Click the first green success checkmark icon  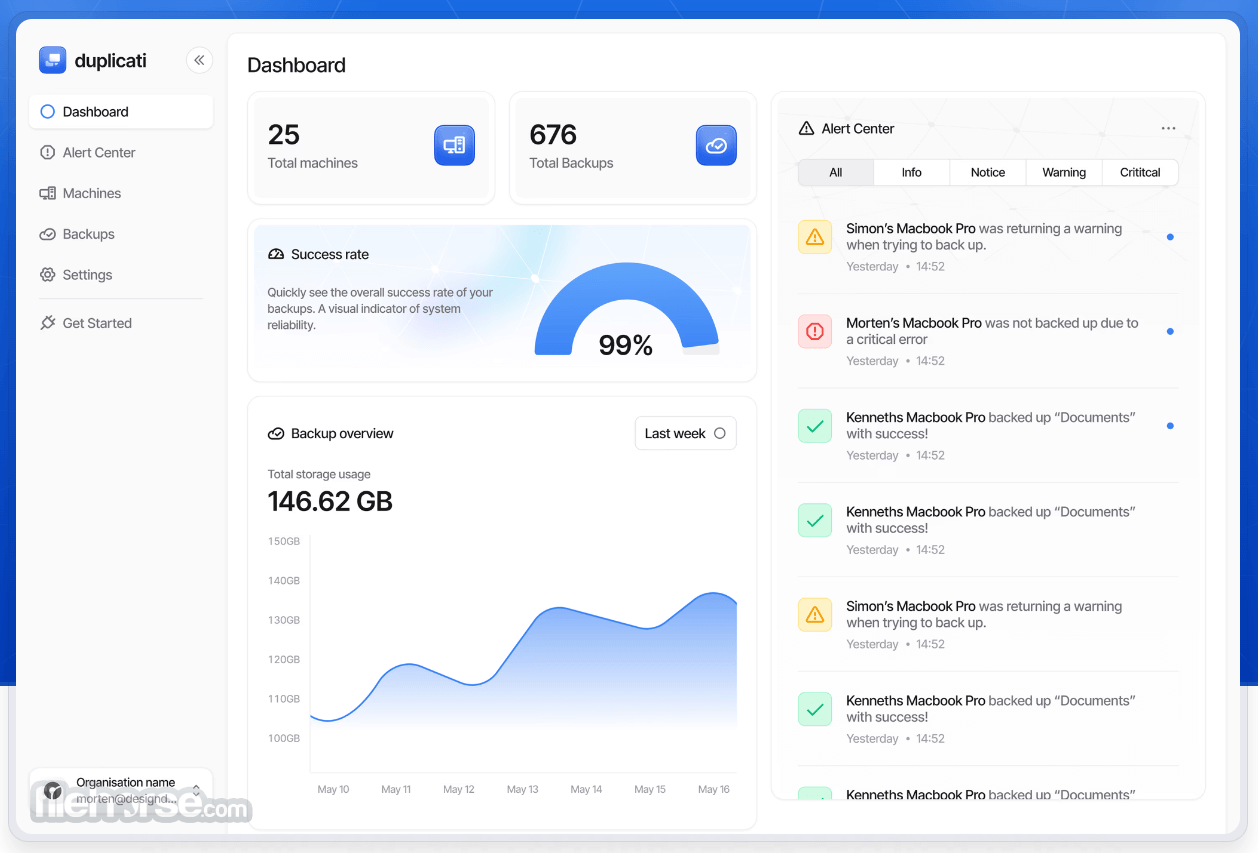(x=815, y=426)
